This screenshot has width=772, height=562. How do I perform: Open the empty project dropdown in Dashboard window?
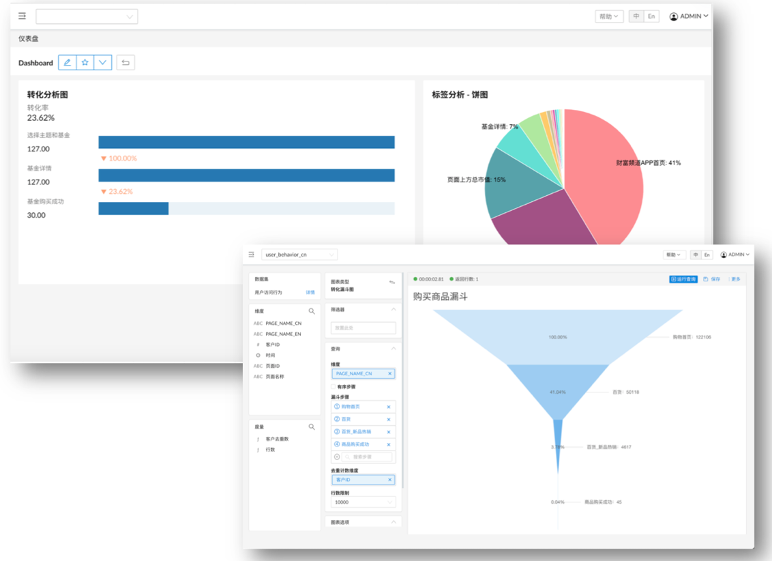(87, 16)
